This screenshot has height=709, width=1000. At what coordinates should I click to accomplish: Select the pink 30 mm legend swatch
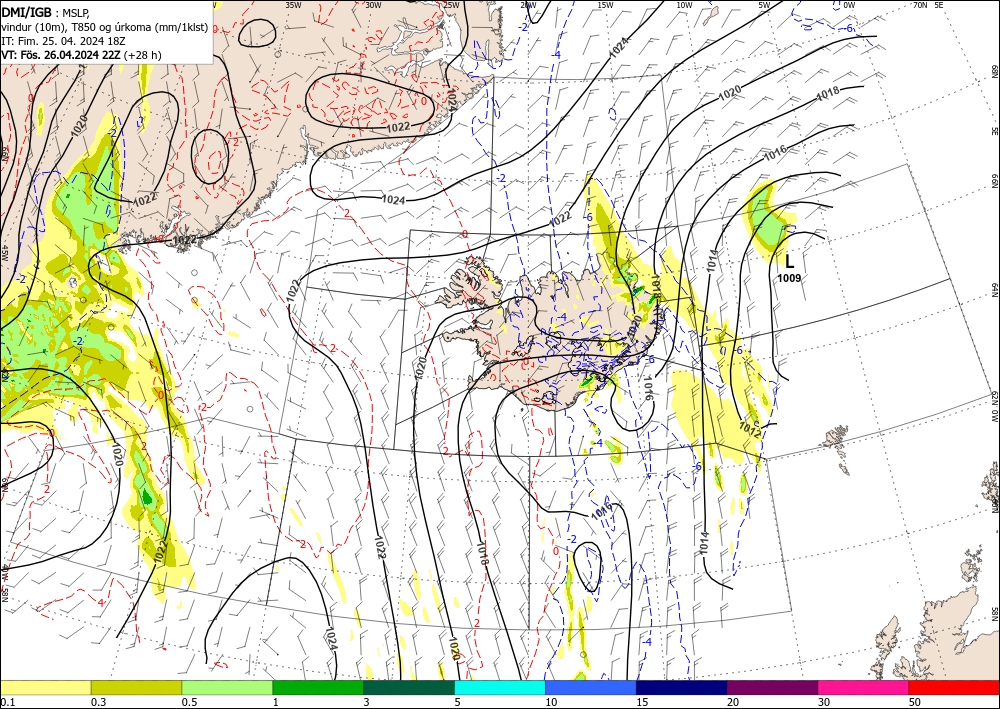[864, 687]
